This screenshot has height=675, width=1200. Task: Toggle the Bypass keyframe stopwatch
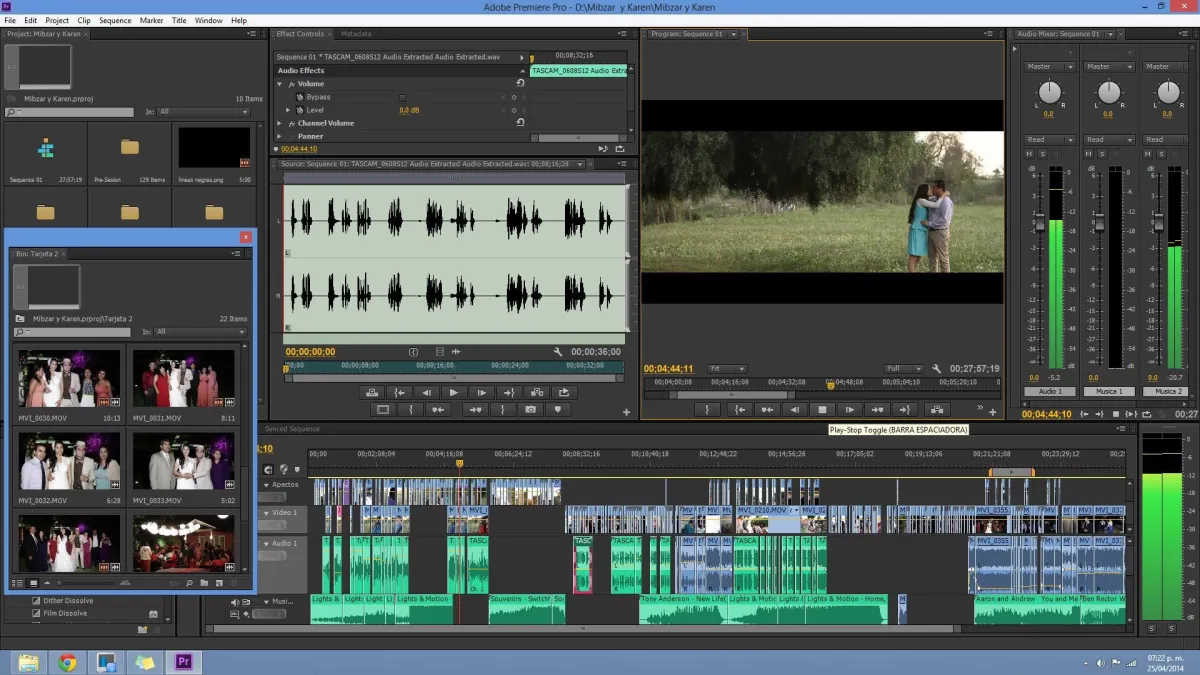click(x=299, y=97)
